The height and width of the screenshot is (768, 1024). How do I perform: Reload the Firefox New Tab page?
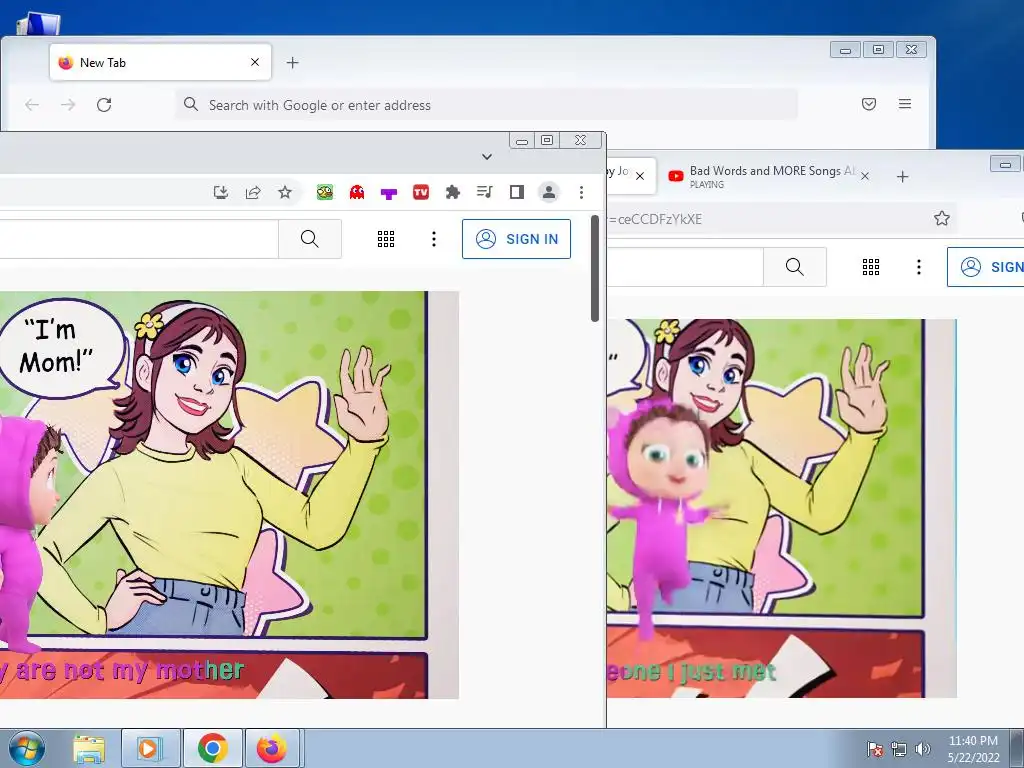pyautogui.click(x=104, y=104)
